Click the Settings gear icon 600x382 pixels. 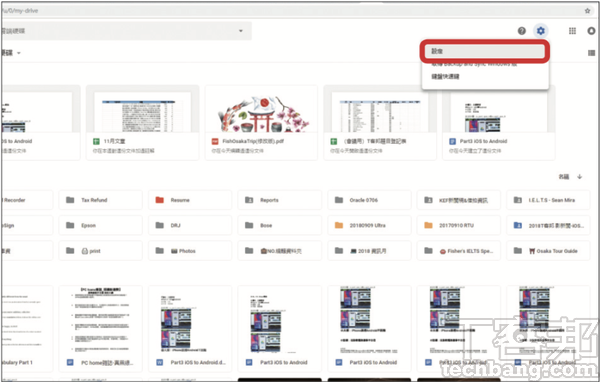click(x=541, y=31)
